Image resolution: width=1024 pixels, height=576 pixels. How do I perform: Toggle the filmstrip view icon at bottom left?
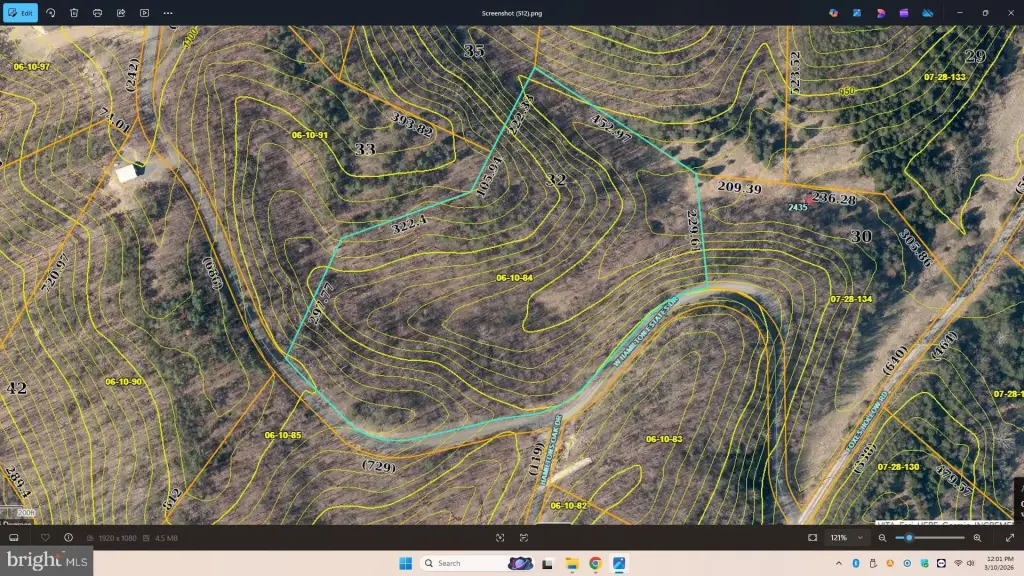click(x=14, y=538)
